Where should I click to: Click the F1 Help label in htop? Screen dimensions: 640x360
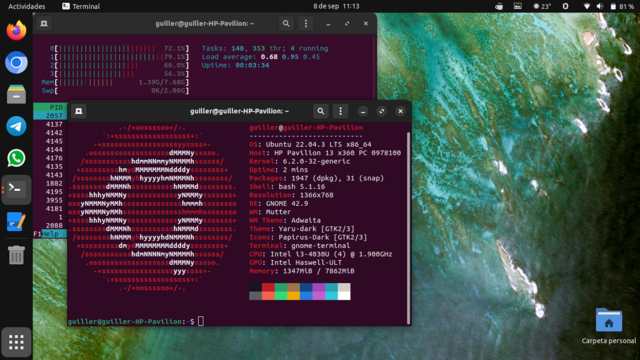(50, 234)
